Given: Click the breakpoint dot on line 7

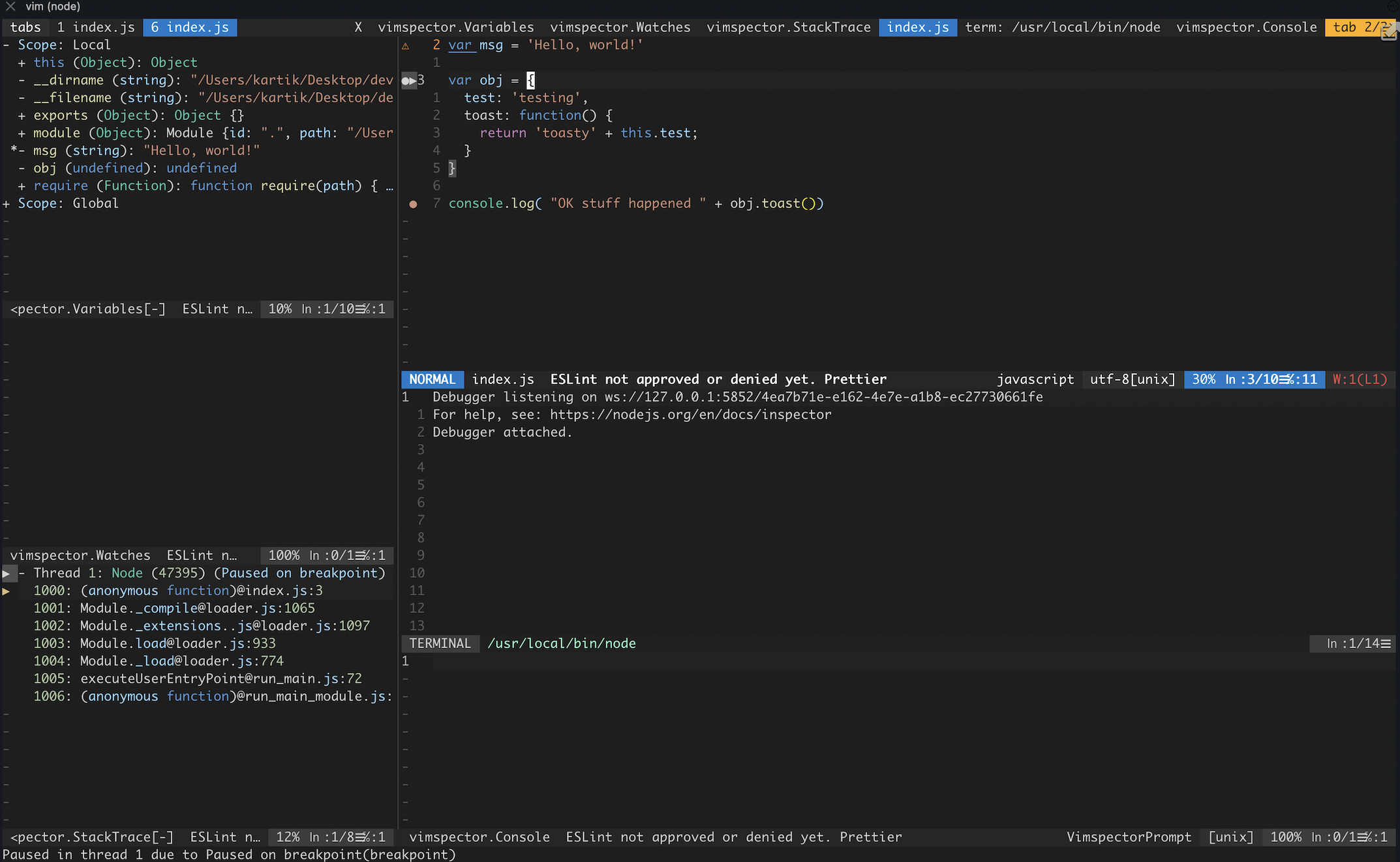Looking at the screenshot, I should [x=413, y=204].
